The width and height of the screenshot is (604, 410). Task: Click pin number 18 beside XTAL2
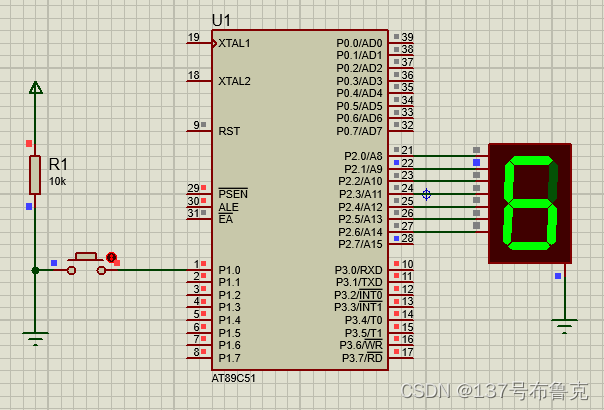[193, 75]
